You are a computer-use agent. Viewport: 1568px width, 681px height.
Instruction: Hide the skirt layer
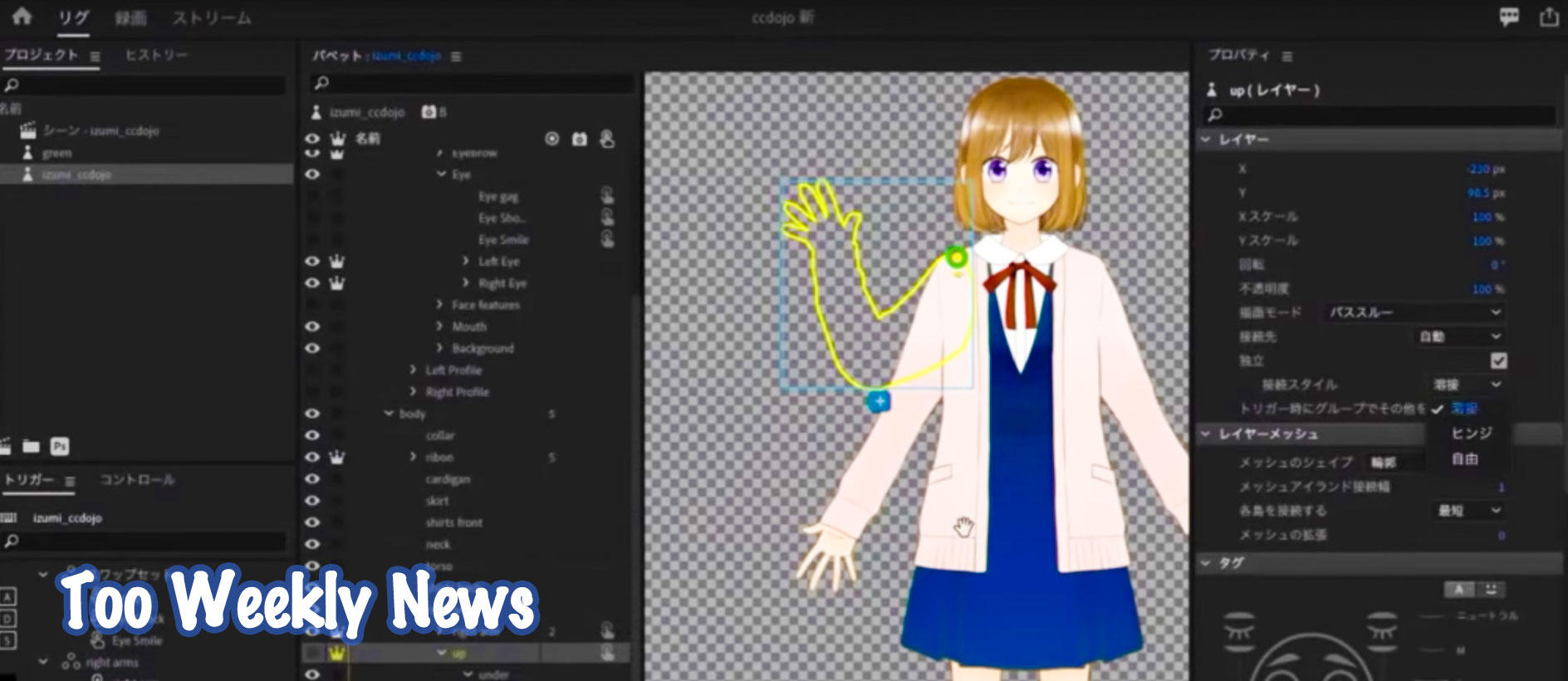coord(312,501)
